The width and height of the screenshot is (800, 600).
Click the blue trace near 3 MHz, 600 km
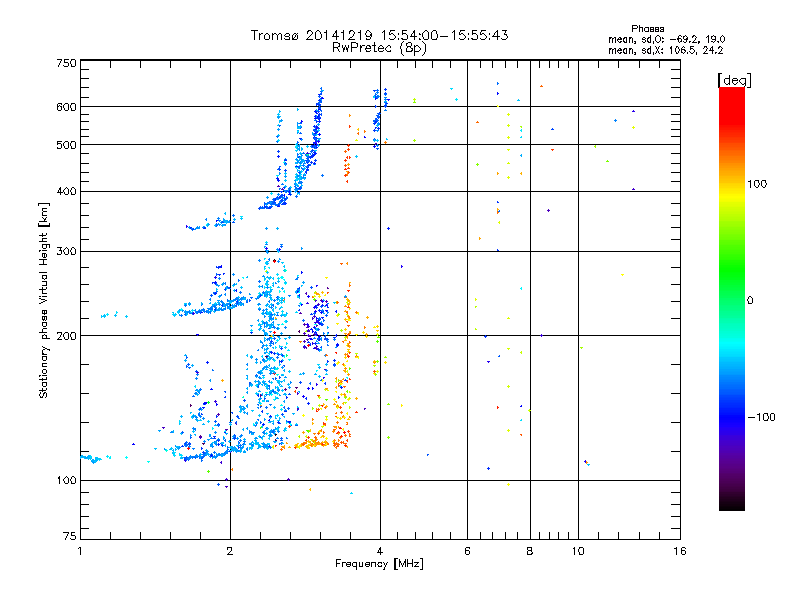coord(318,117)
